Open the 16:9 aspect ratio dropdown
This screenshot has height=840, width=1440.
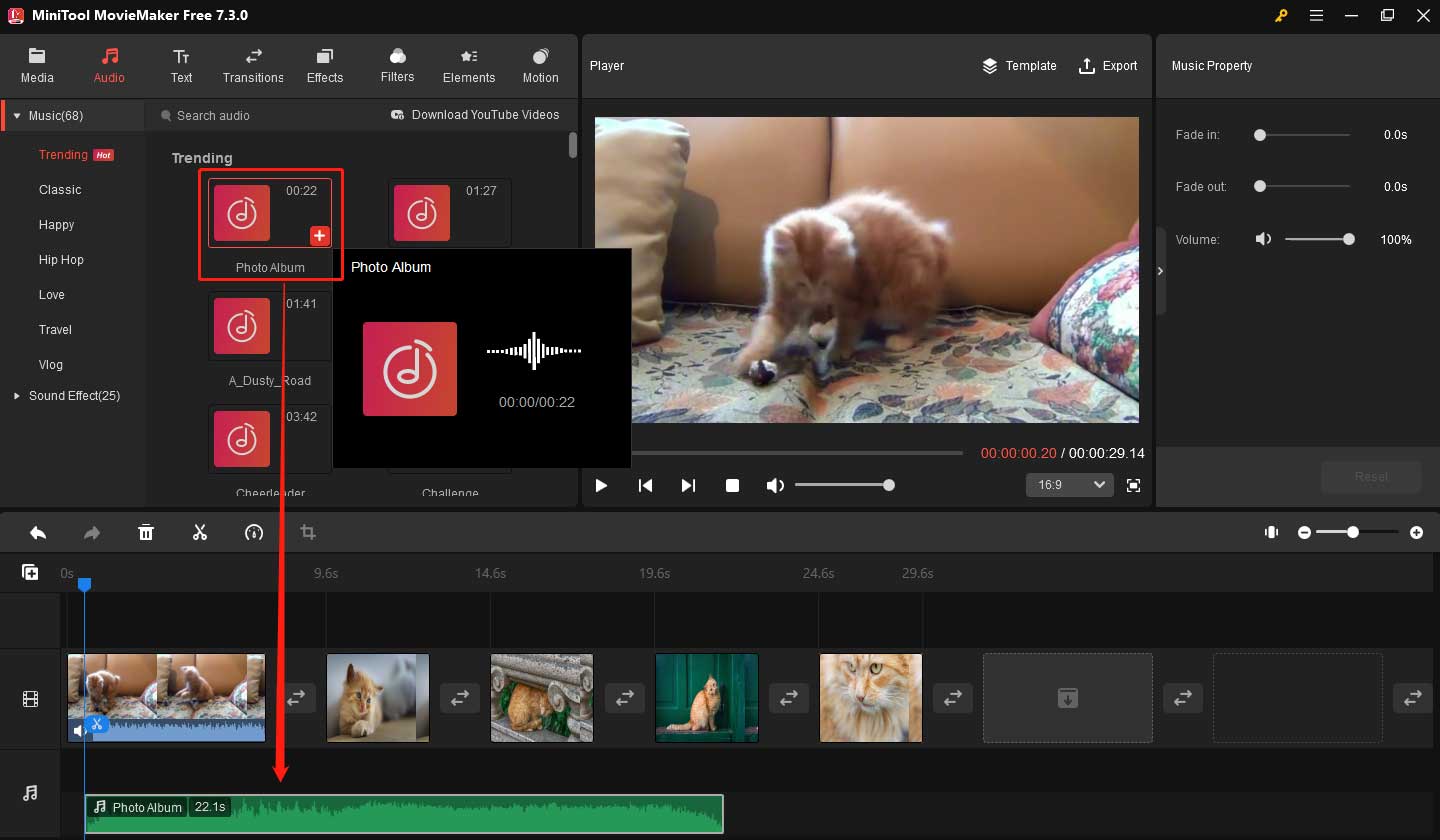tap(1069, 485)
